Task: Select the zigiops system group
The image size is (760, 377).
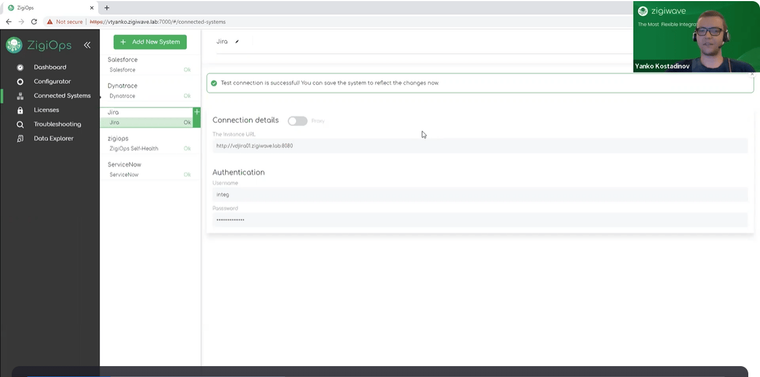Action: pyautogui.click(x=118, y=139)
